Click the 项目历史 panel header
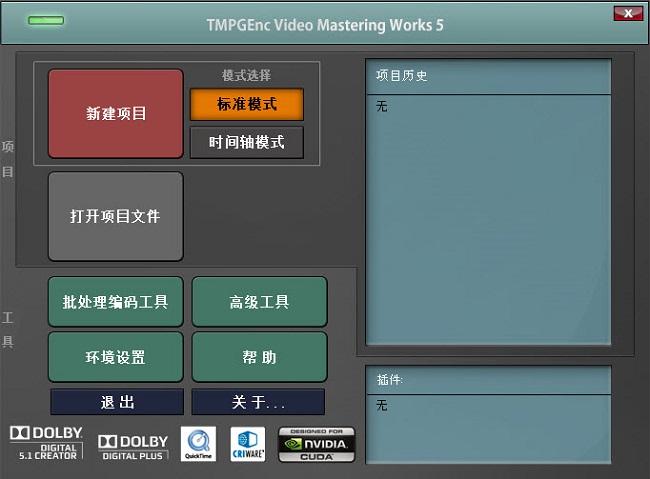 coord(487,76)
